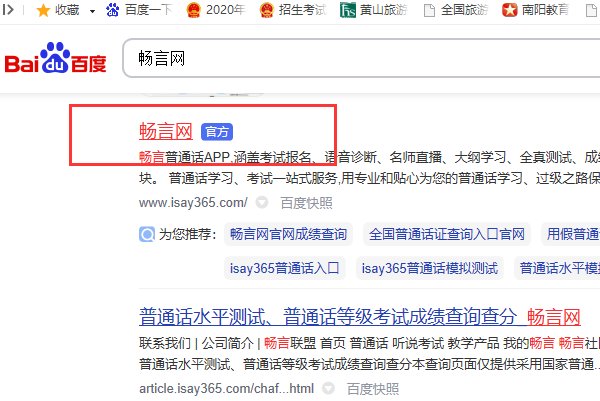Open 百度快照 for article.isay365.com result
This screenshot has width=600, height=401.
click(373, 389)
